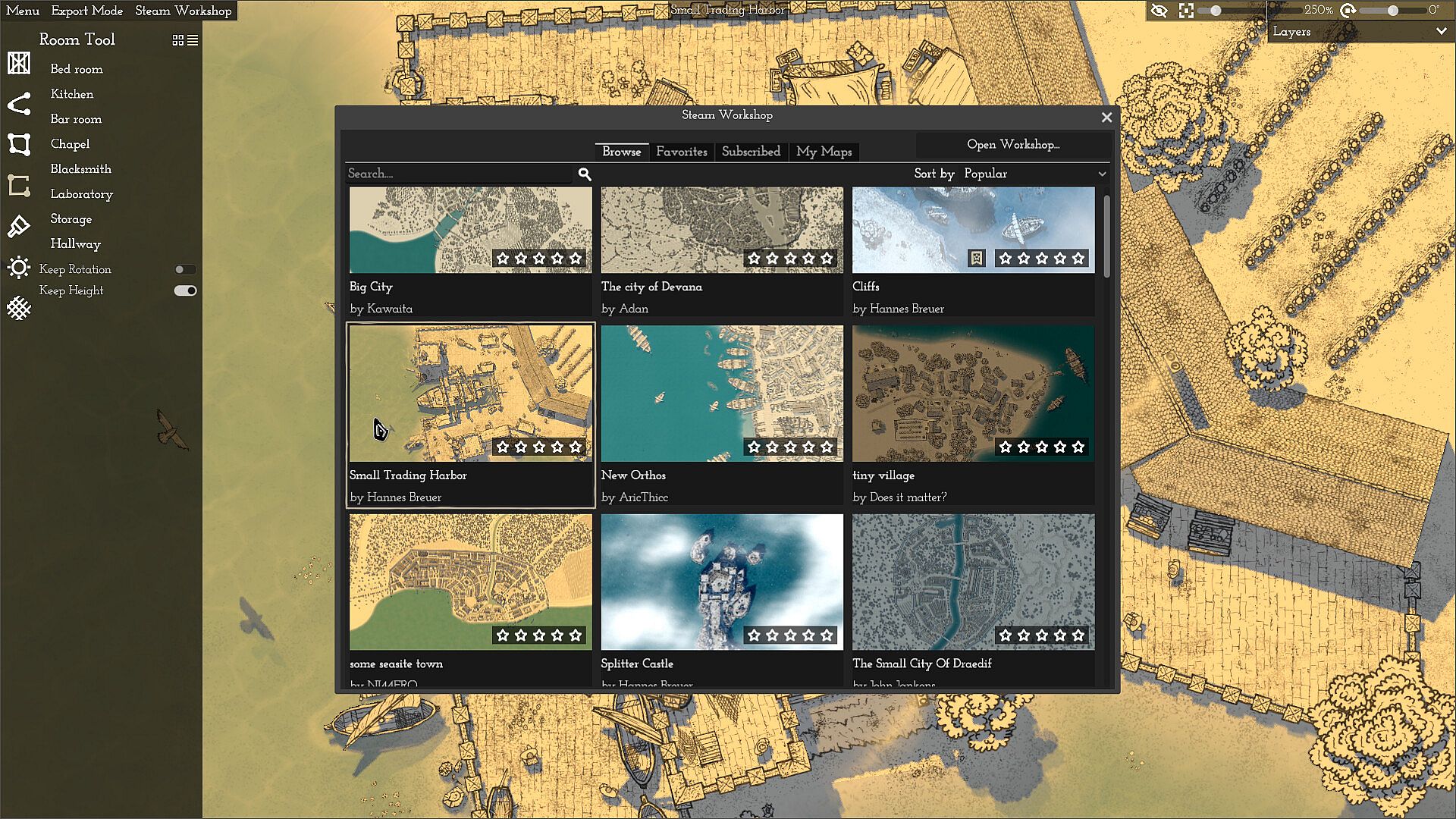Expand the Layers panel

1440,32
